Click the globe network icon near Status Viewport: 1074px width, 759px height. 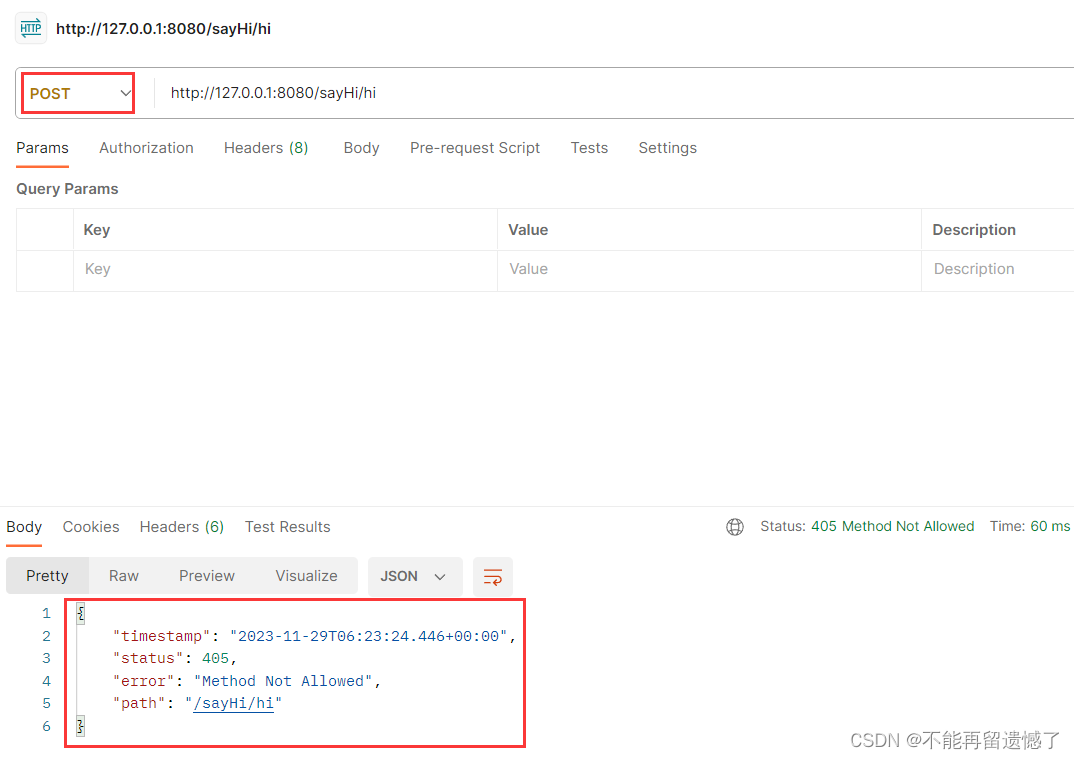(x=734, y=527)
